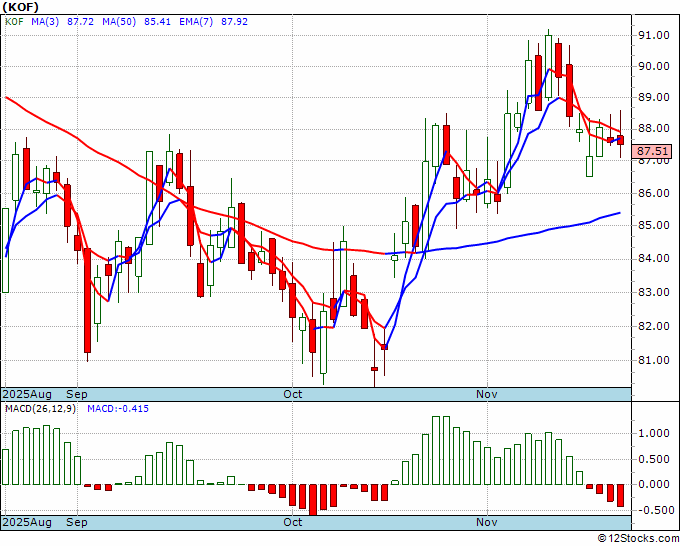Viewport: 680px width, 546px height.
Task: Click the tallest green candlestick near 91.00
Action: [x=548, y=66]
